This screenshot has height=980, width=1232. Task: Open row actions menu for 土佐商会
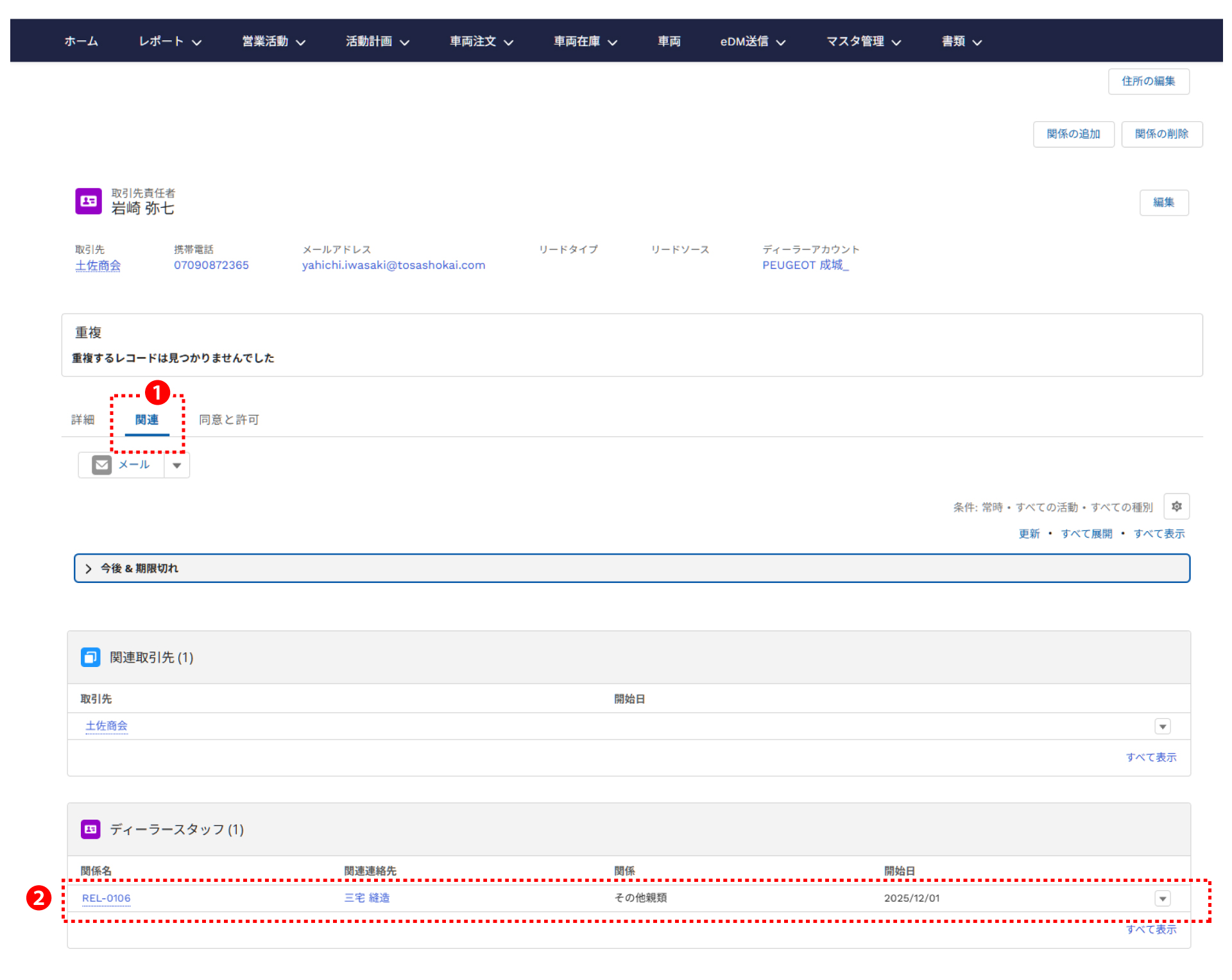click(x=1162, y=727)
